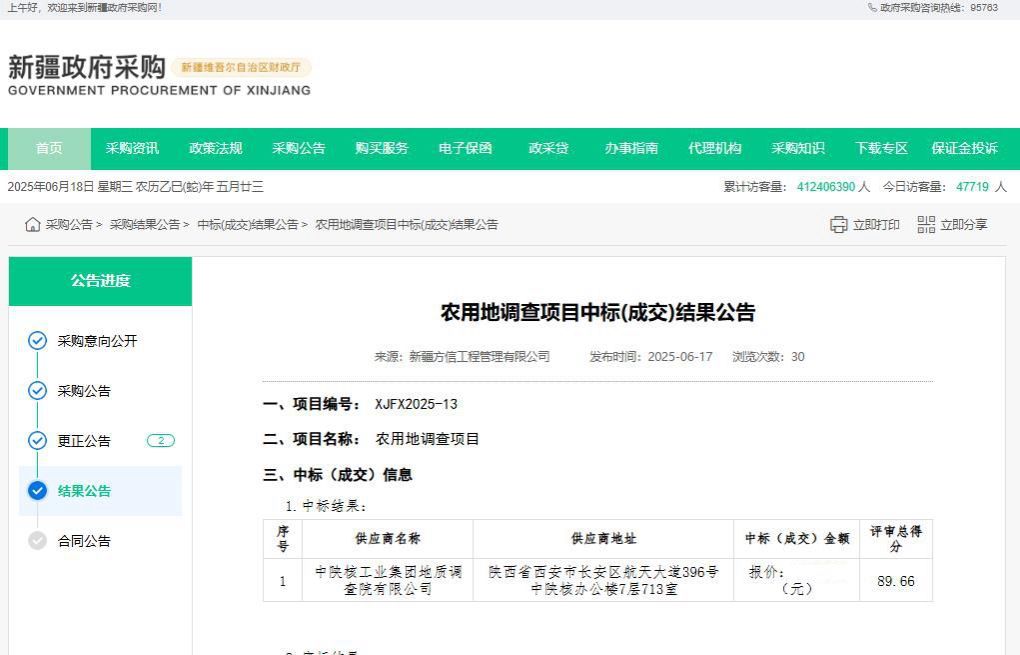Click the QR code share icon
Screen dimensions: 1020x655
coord(926,225)
